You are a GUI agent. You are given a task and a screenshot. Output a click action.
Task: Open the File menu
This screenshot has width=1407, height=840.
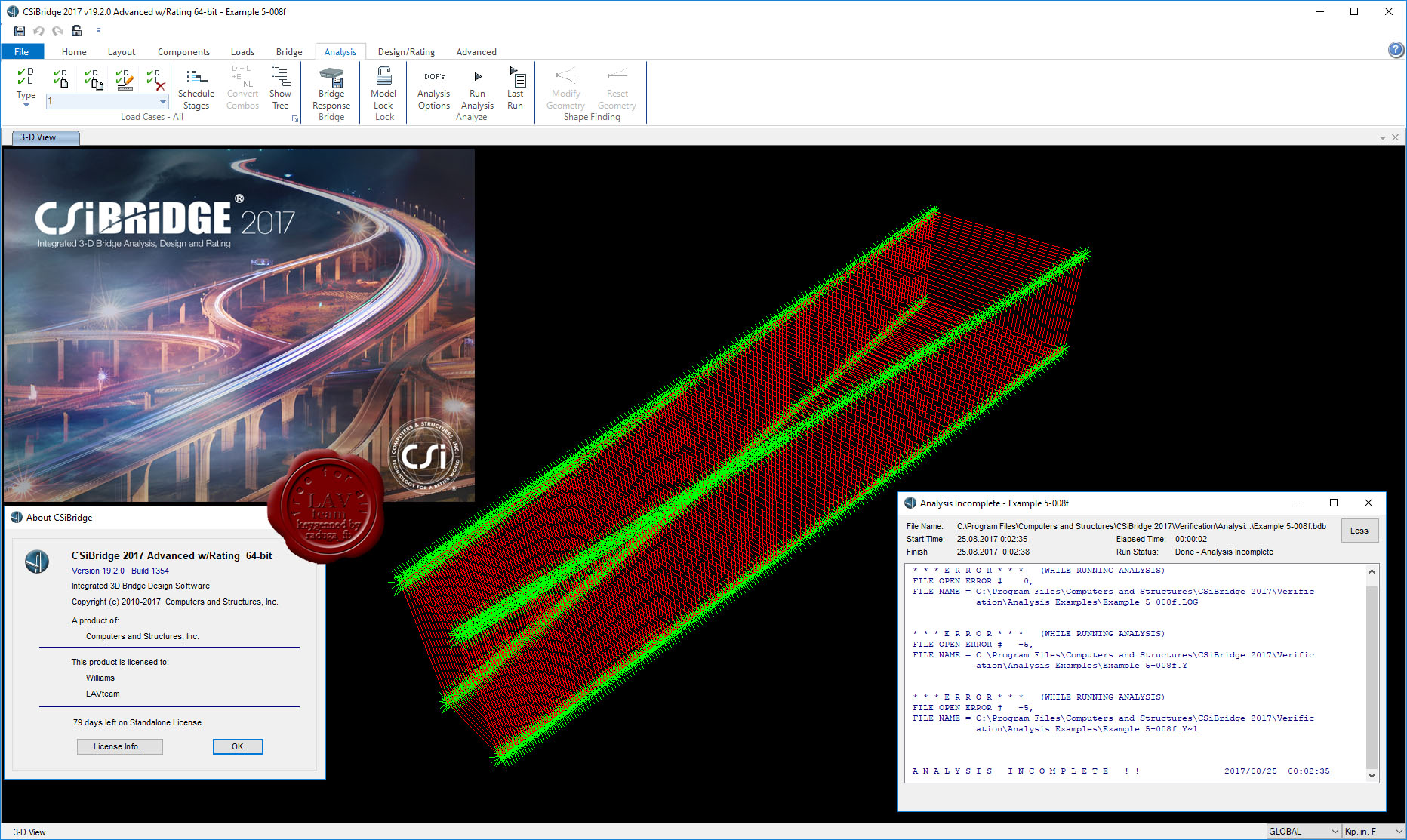tap(22, 51)
